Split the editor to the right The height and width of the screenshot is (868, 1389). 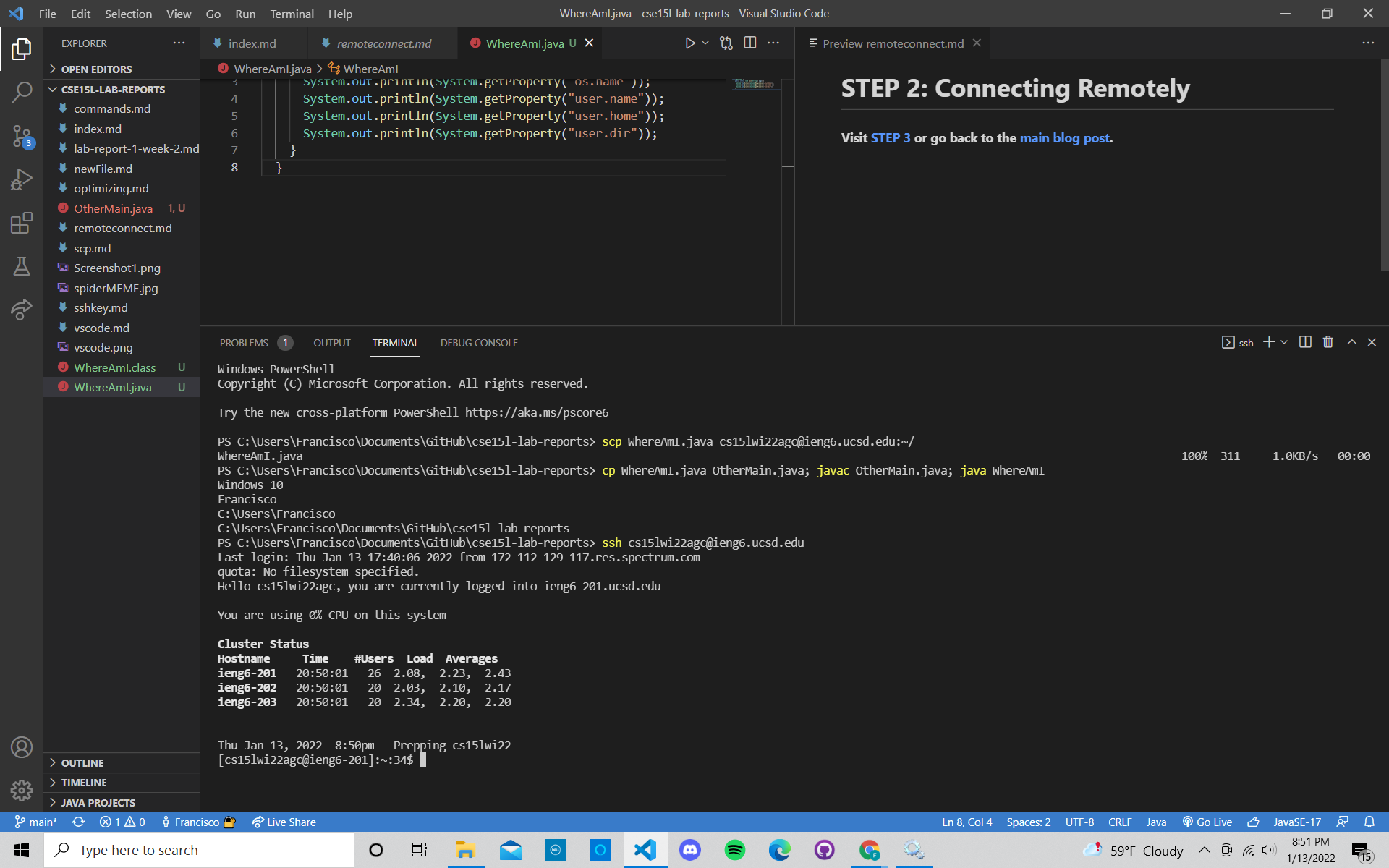point(750,43)
